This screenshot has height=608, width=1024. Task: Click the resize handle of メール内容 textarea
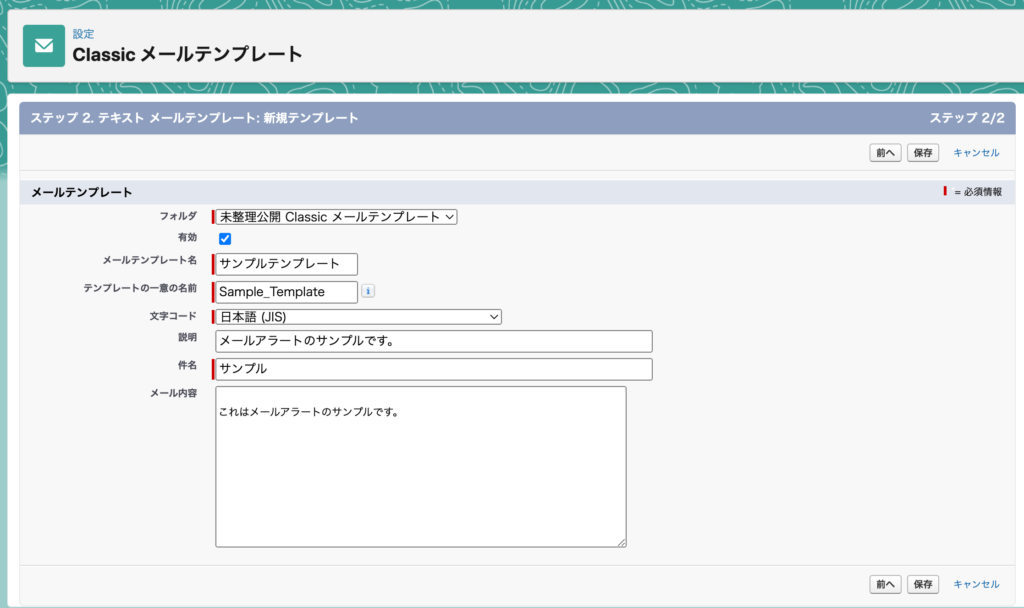pos(621,542)
